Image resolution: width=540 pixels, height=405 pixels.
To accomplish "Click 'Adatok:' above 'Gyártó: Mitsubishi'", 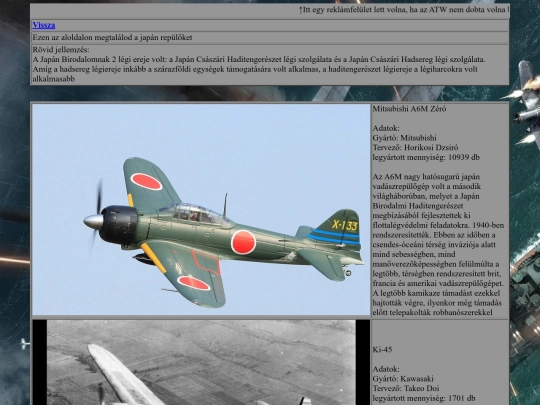I will (x=386, y=128).
